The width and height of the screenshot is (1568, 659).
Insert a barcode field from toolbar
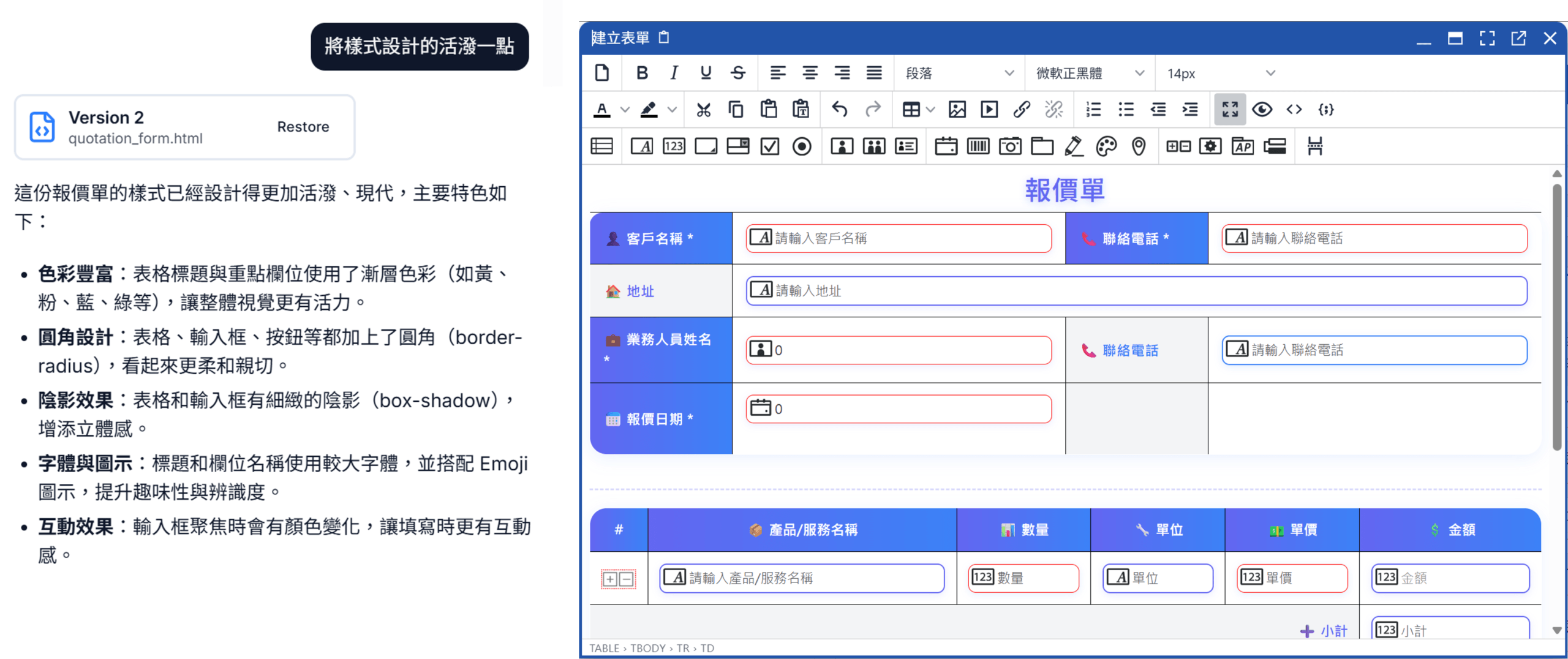pos(978,146)
